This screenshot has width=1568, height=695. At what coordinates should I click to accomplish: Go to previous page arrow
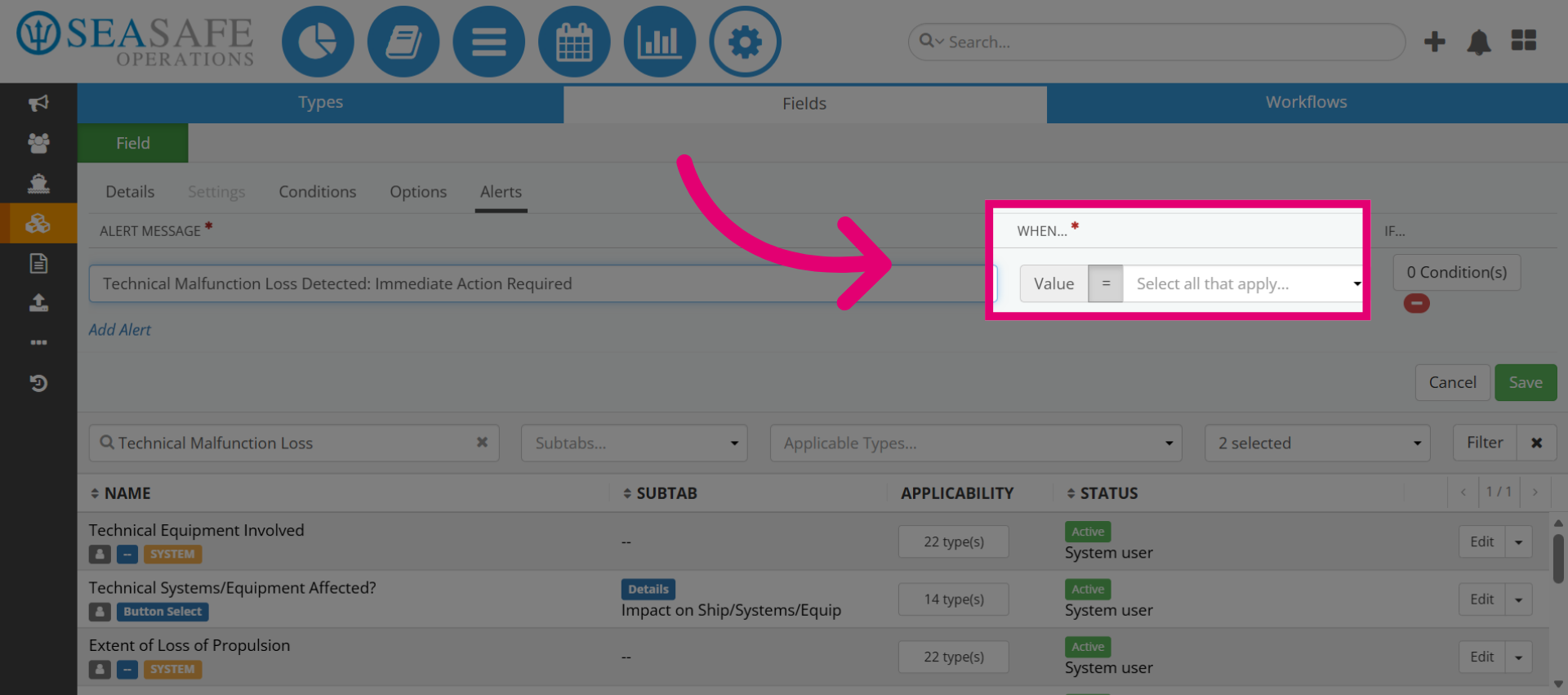pyautogui.click(x=1463, y=492)
